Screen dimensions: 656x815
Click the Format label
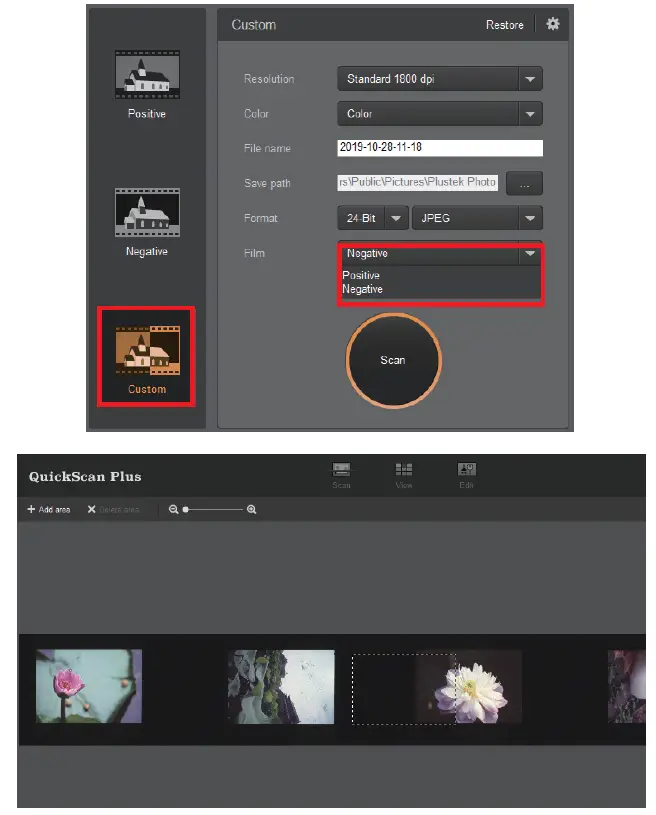260,218
